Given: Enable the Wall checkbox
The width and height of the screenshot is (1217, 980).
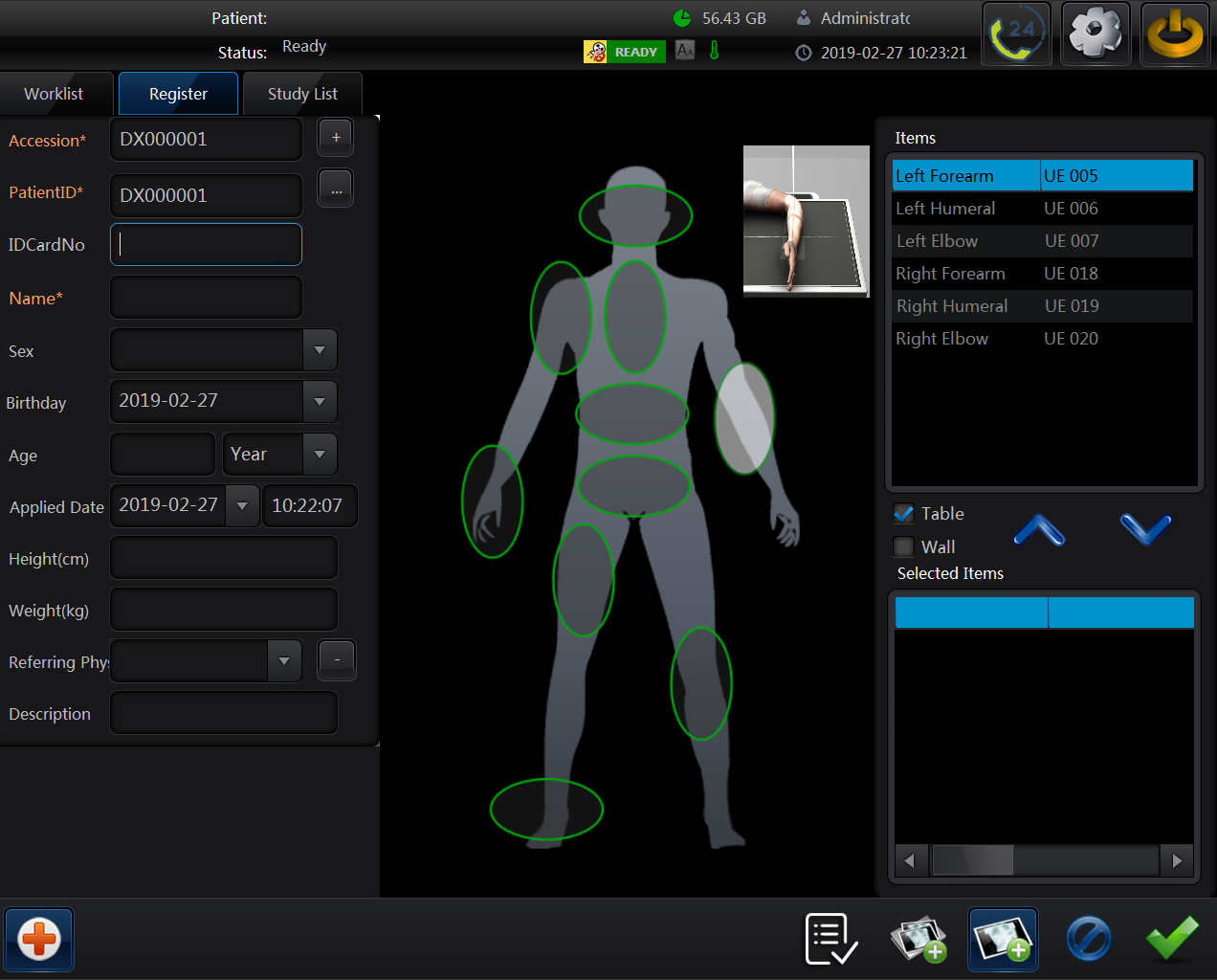Looking at the screenshot, I should point(903,546).
